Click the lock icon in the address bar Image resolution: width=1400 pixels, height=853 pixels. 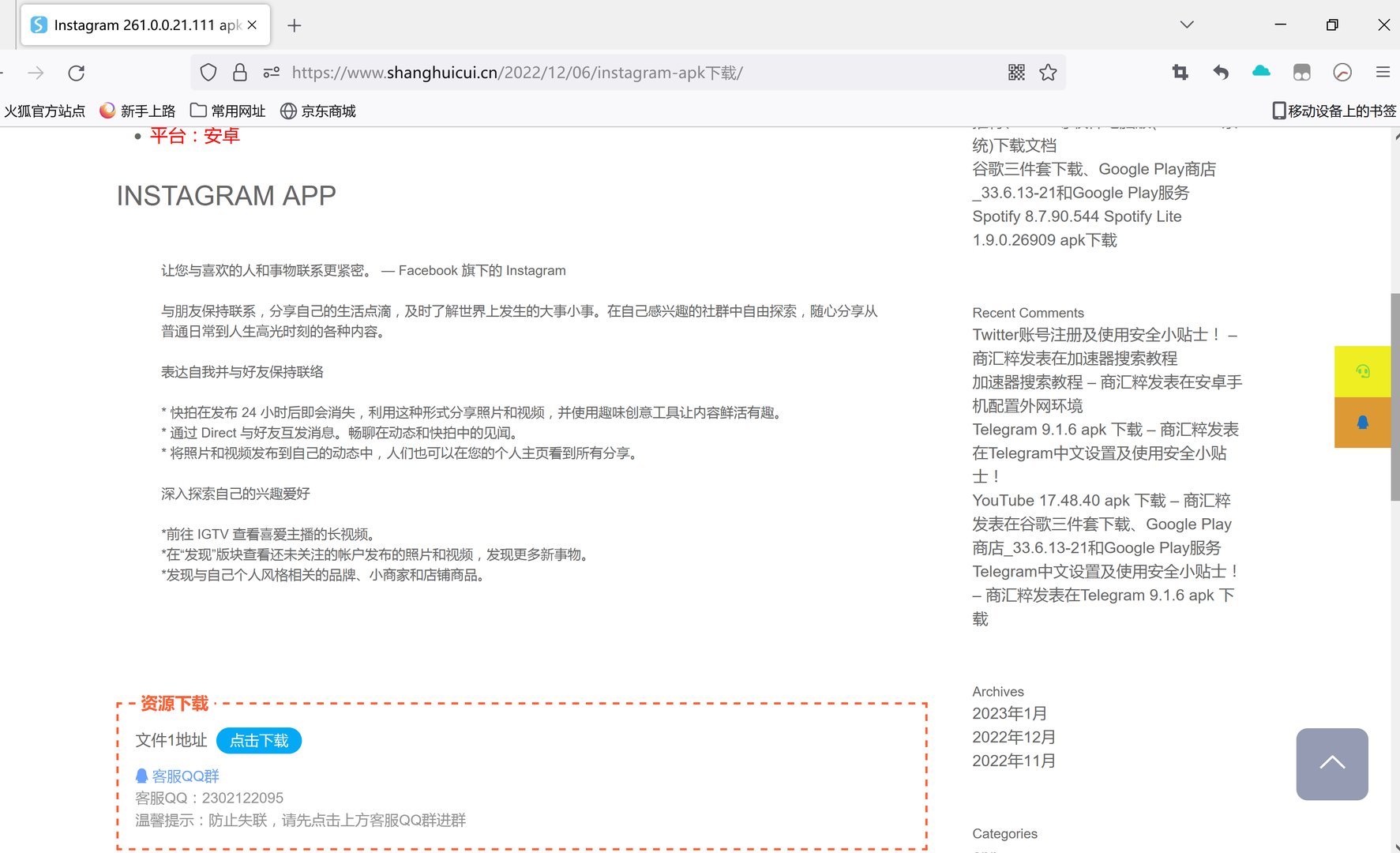coord(239,72)
